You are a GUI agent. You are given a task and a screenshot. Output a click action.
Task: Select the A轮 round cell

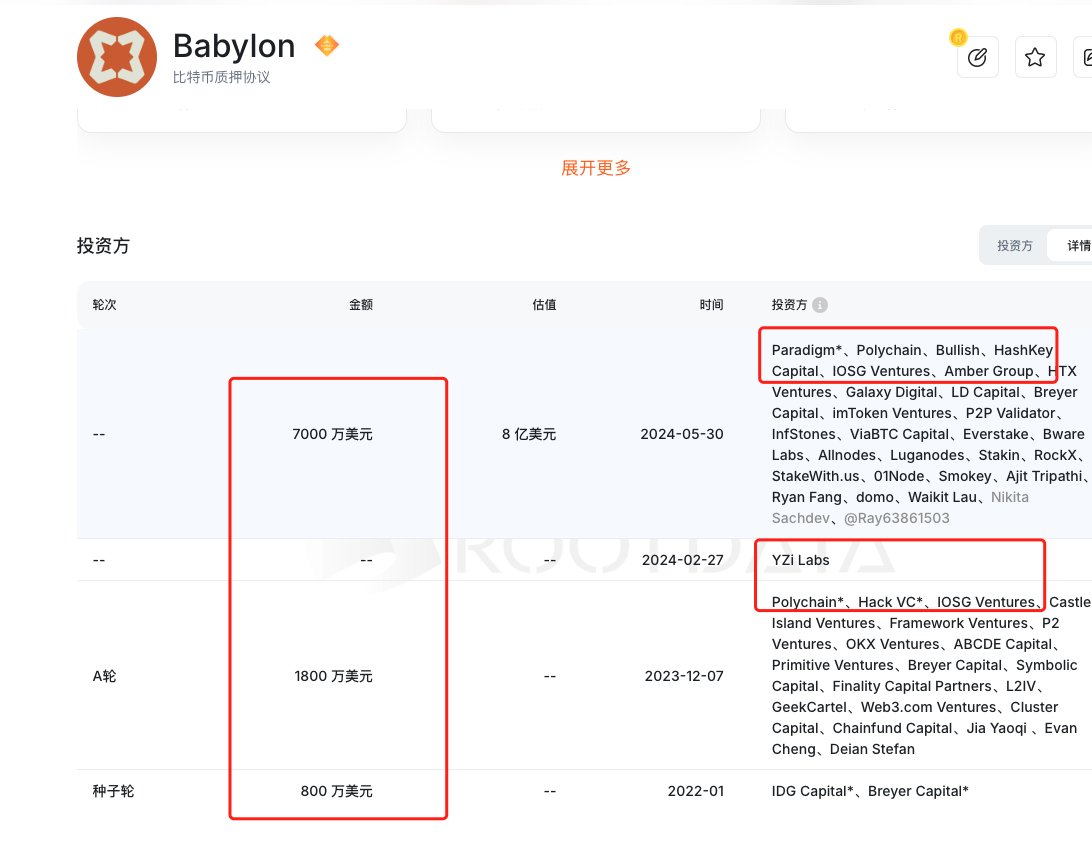104,676
